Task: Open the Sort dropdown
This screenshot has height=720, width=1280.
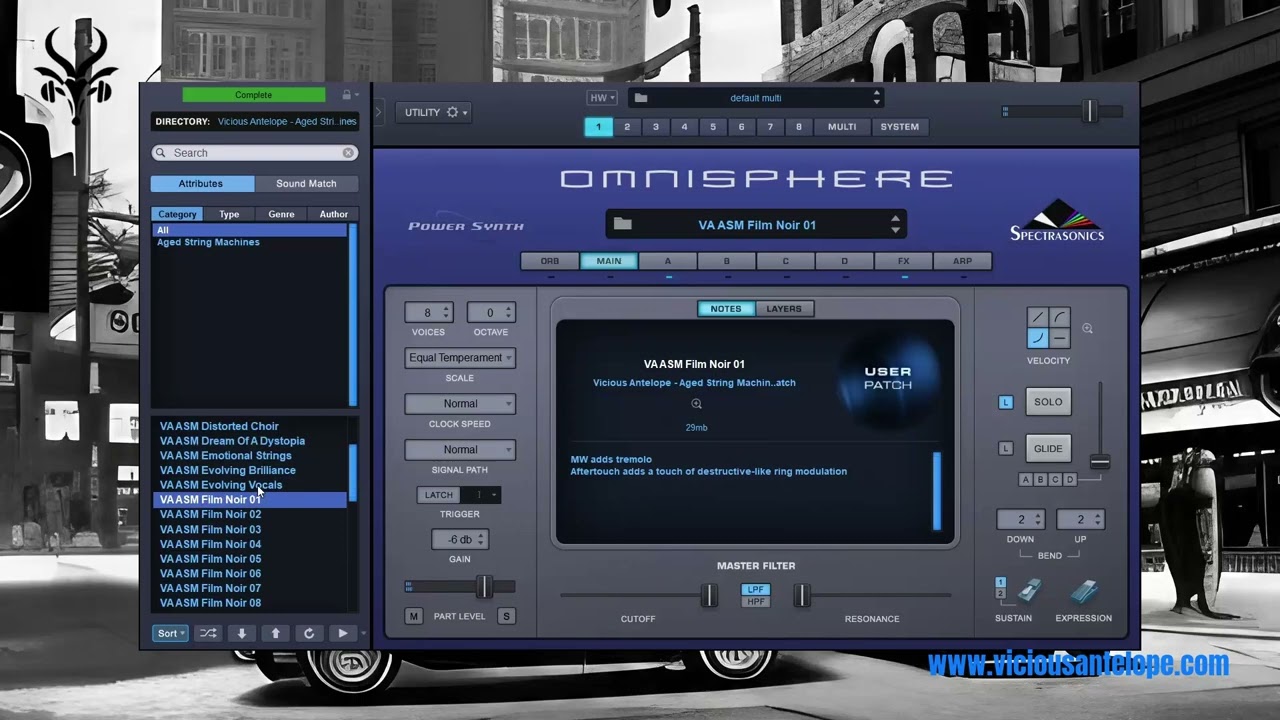Action: [x=170, y=633]
